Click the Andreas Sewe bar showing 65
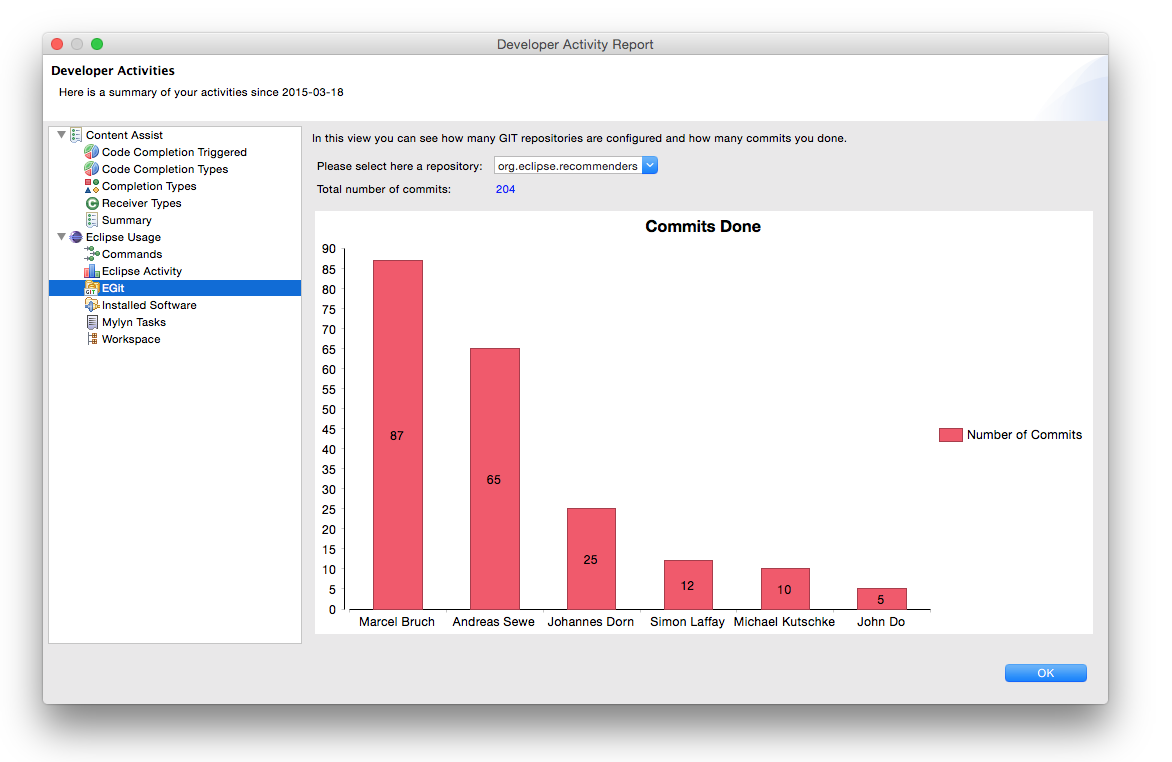This screenshot has height=762, width=1172. click(495, 479)
